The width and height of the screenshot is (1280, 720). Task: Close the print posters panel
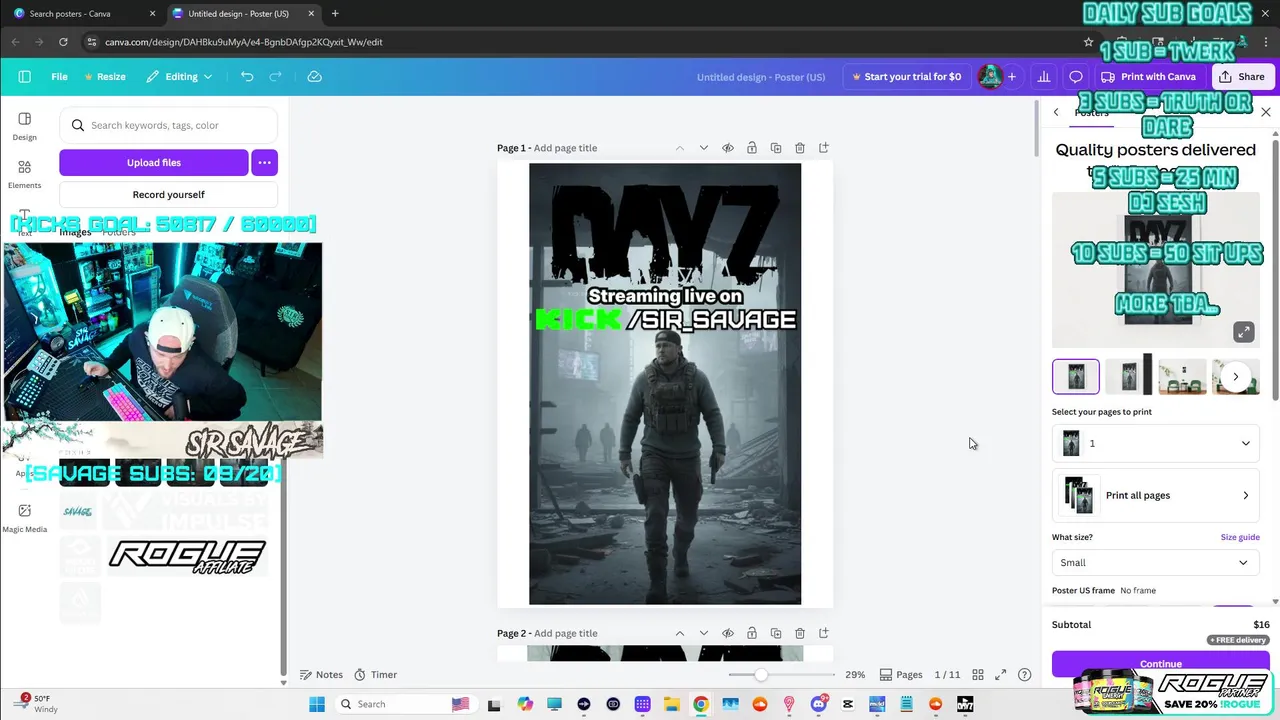tap(1266, 112)
